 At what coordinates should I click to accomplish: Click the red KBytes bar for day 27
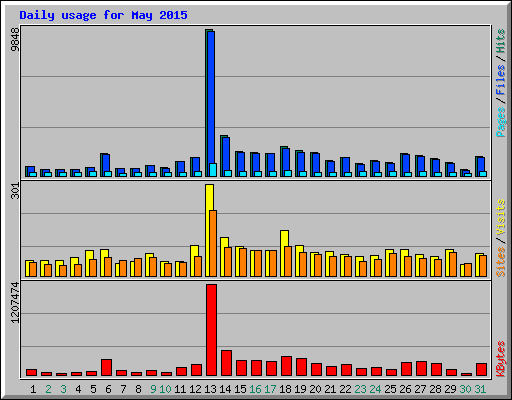pyautogui.click(x=421, y=369)
